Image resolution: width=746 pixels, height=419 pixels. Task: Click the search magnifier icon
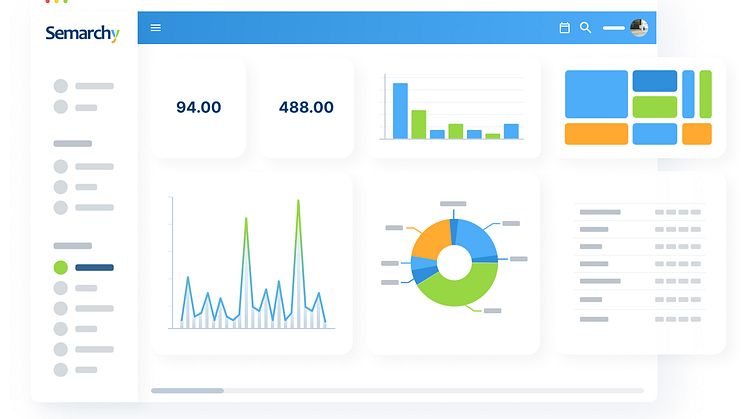click(586, 28)
